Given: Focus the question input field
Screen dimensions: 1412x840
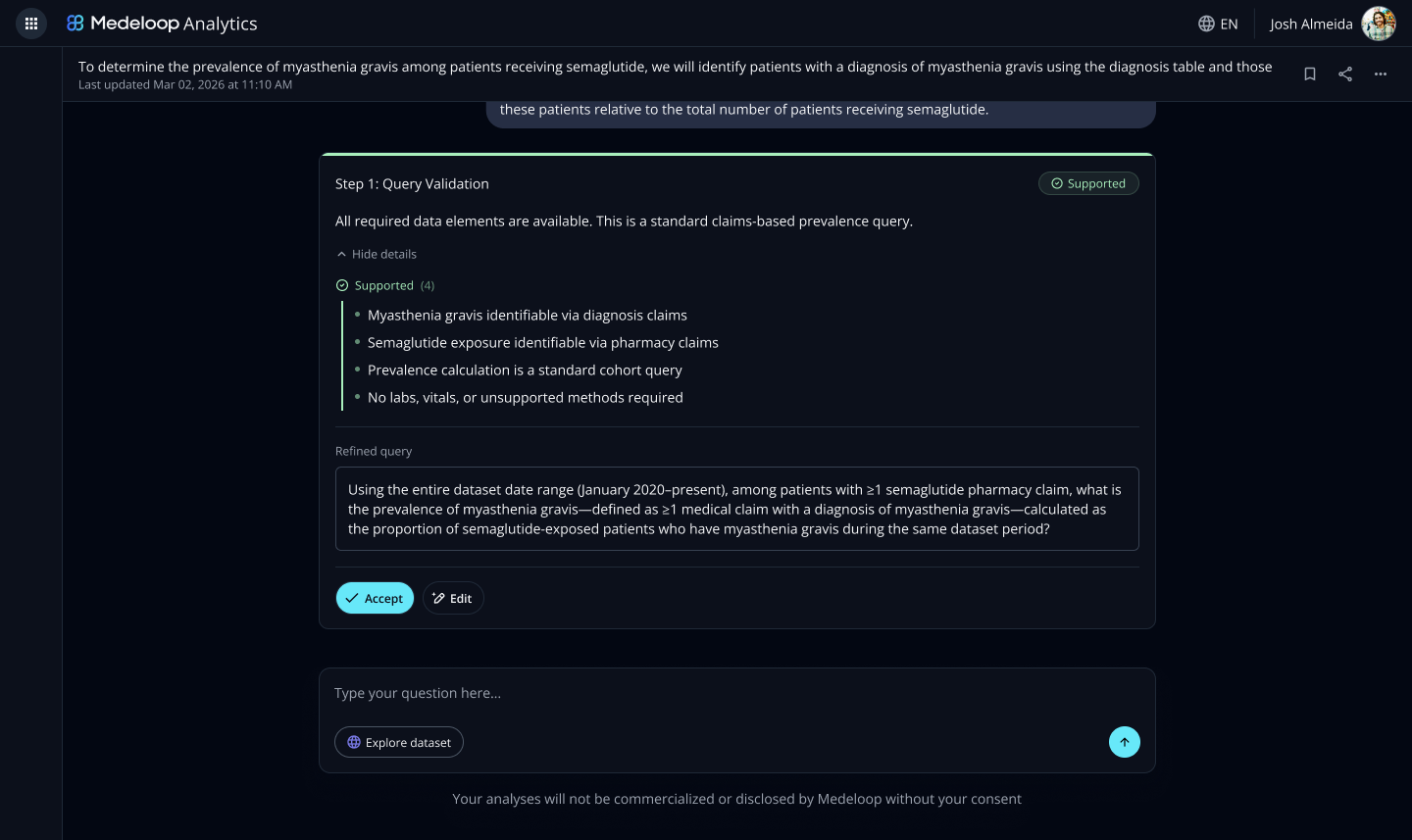Looking at the screenshot, I should pyautogui.click(x=736, y=693).
